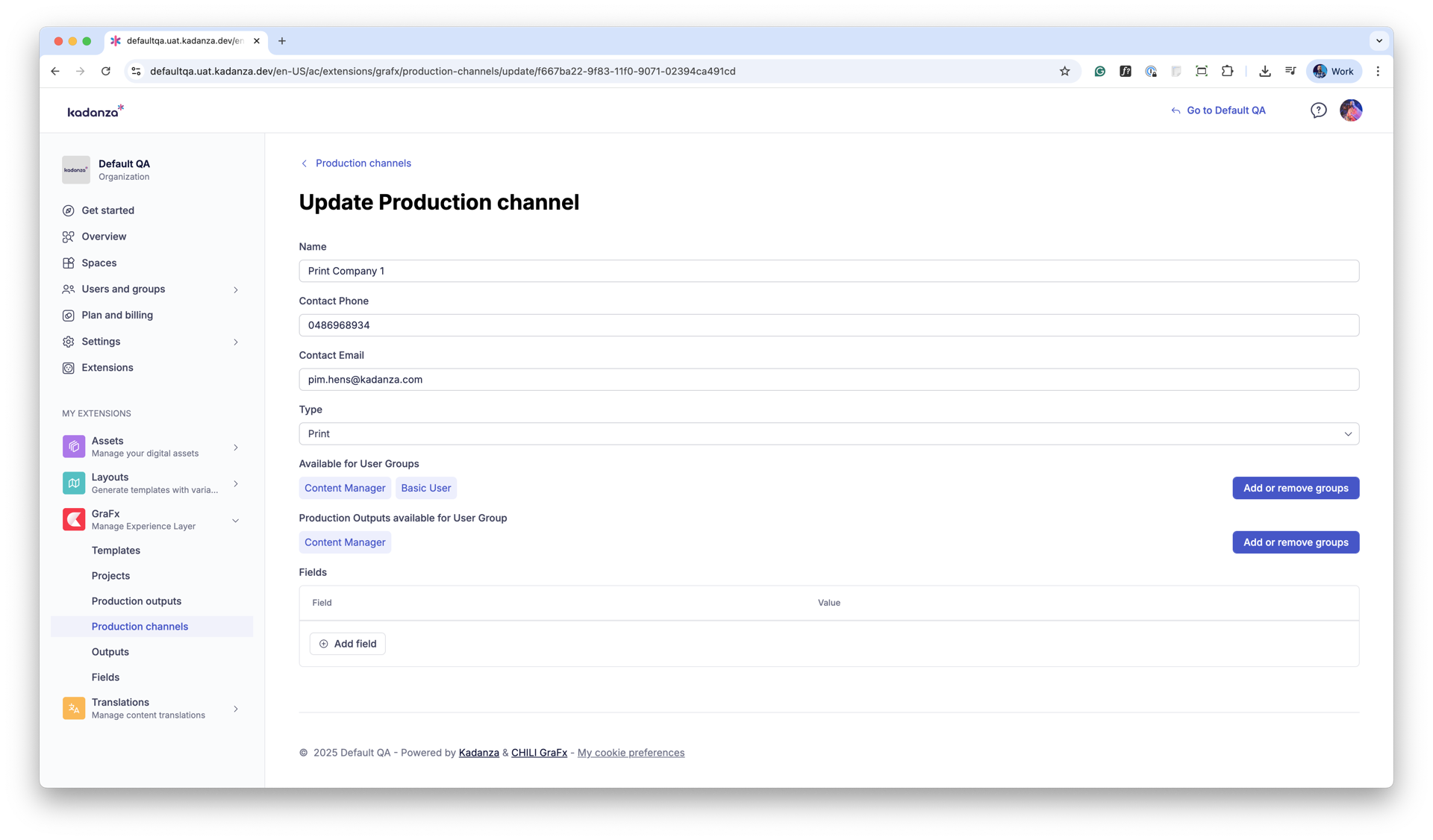
Task: Open the help question mark icon
Action: pos(1318,110)
